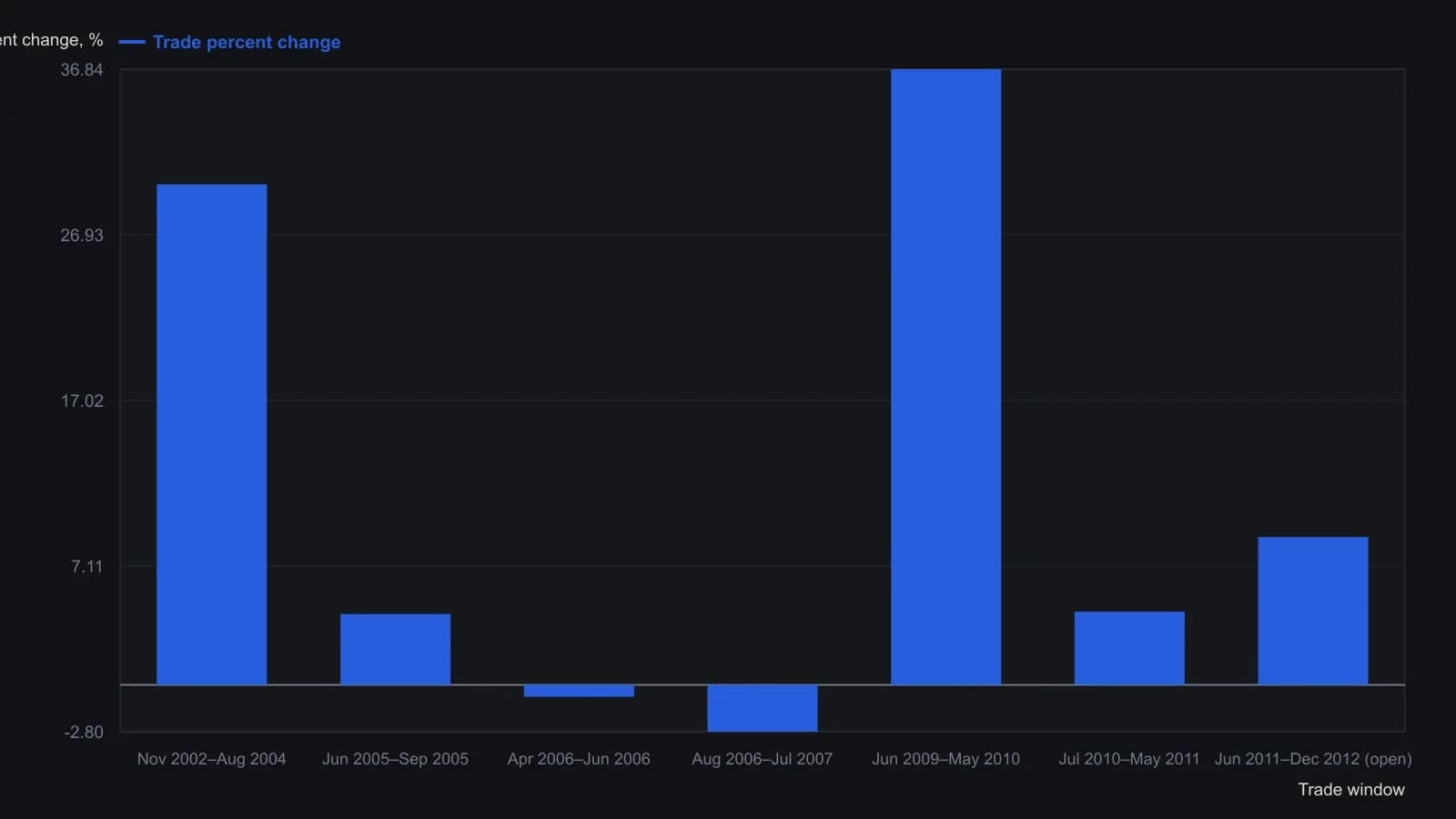Image resolution: width=1456 pixels, height=819 pixels.
Task: Click the 36.84 y-axis label
Action: tap(82, 70)
